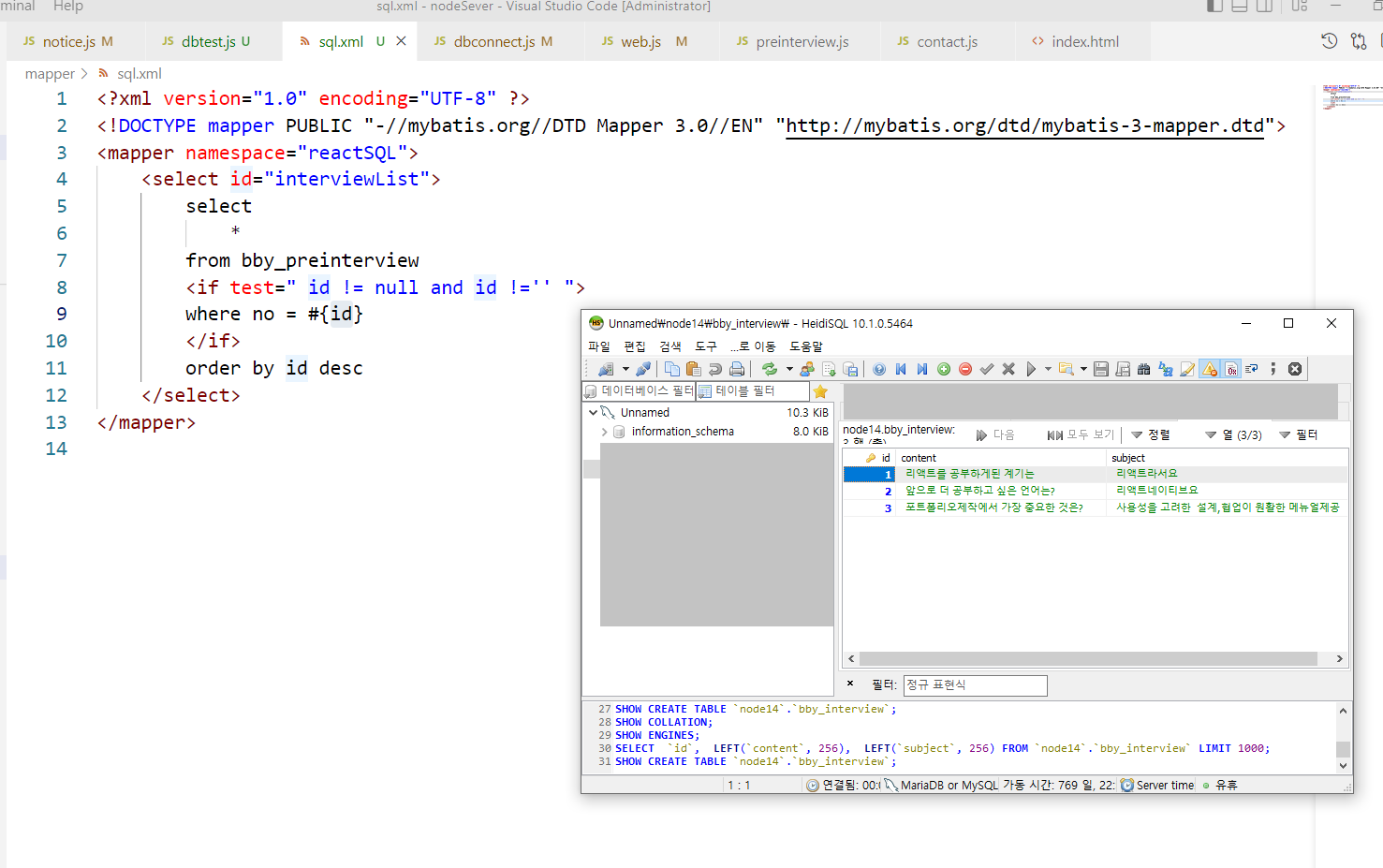Switch to the dbconnect.js tab in VS Code
Viewport: 1383px width, 868px height.
[x=493, y=41]
